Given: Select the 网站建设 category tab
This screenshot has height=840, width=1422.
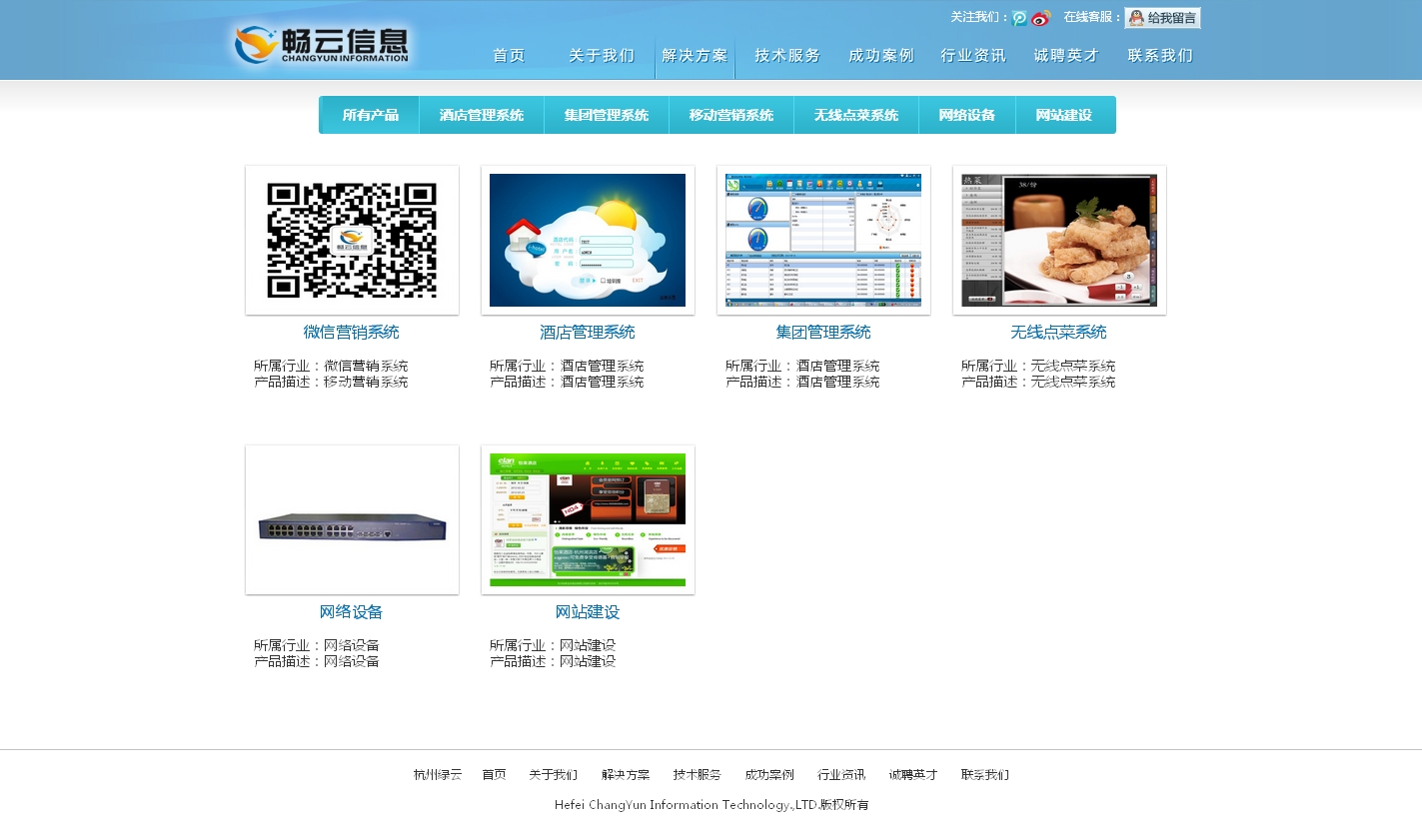Looking at the screenshot, I should (x=1065, y=115).
